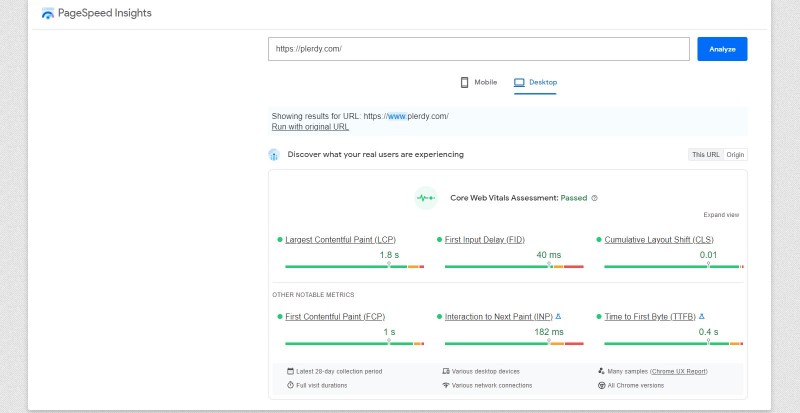The width and height of the screenshot is (800, 413).
Task: Click the FID value 40 ms
Action: coord(549,255)
